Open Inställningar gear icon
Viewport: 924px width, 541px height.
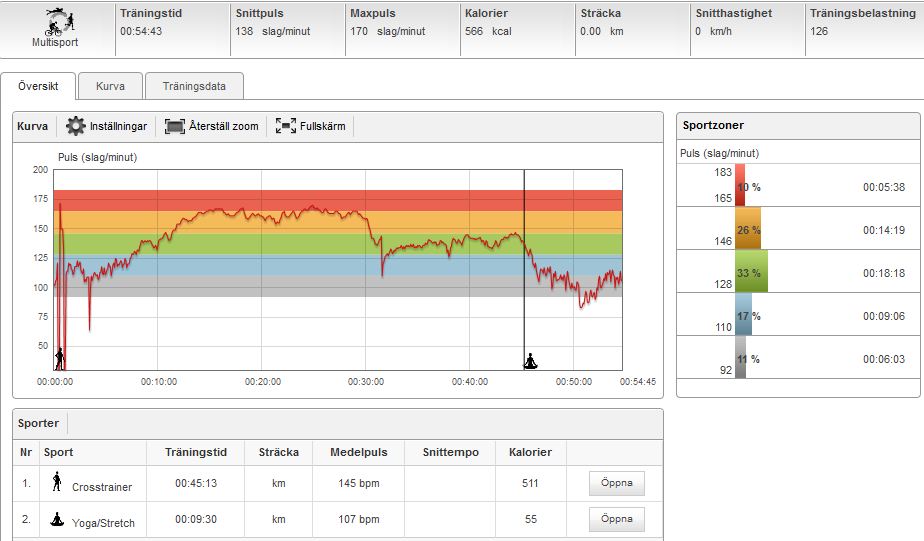click(x=75, y=127)
